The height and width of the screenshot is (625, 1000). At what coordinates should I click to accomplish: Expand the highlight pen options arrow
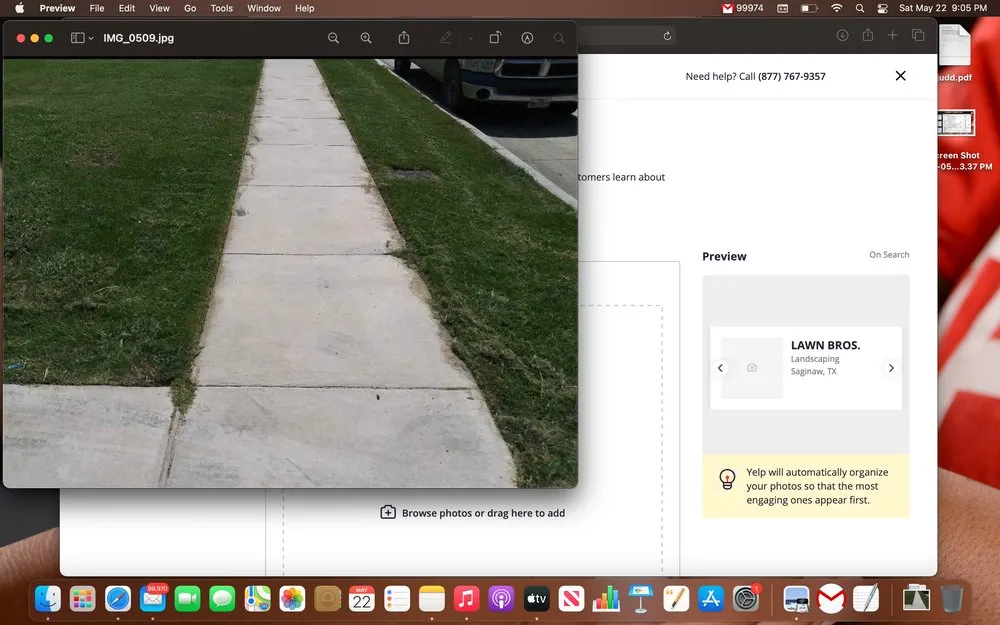470,38
